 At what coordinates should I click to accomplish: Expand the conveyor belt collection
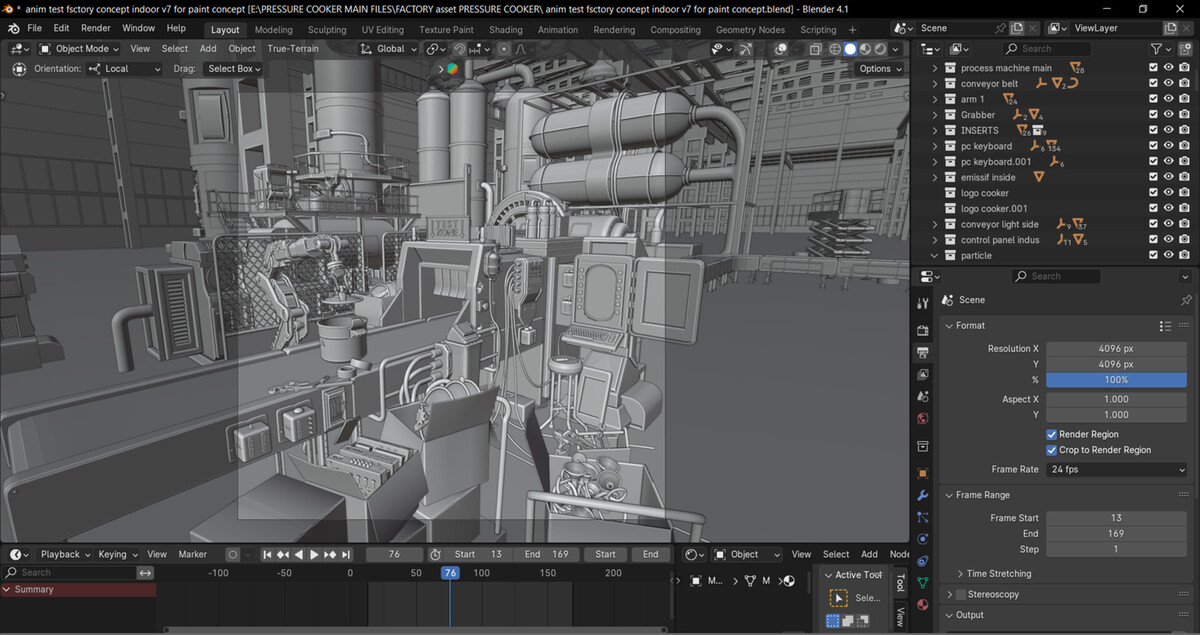coord(935,84)
